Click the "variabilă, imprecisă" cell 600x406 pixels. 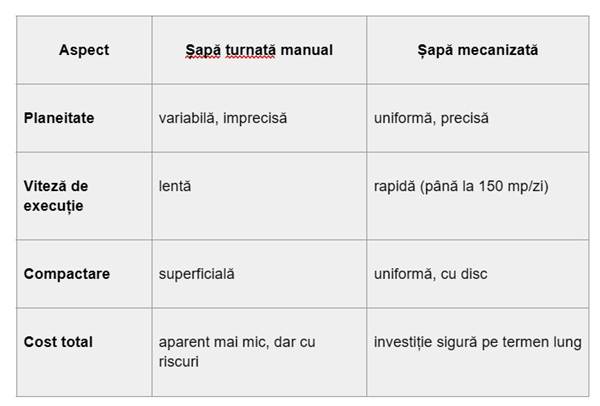[222, 118]
